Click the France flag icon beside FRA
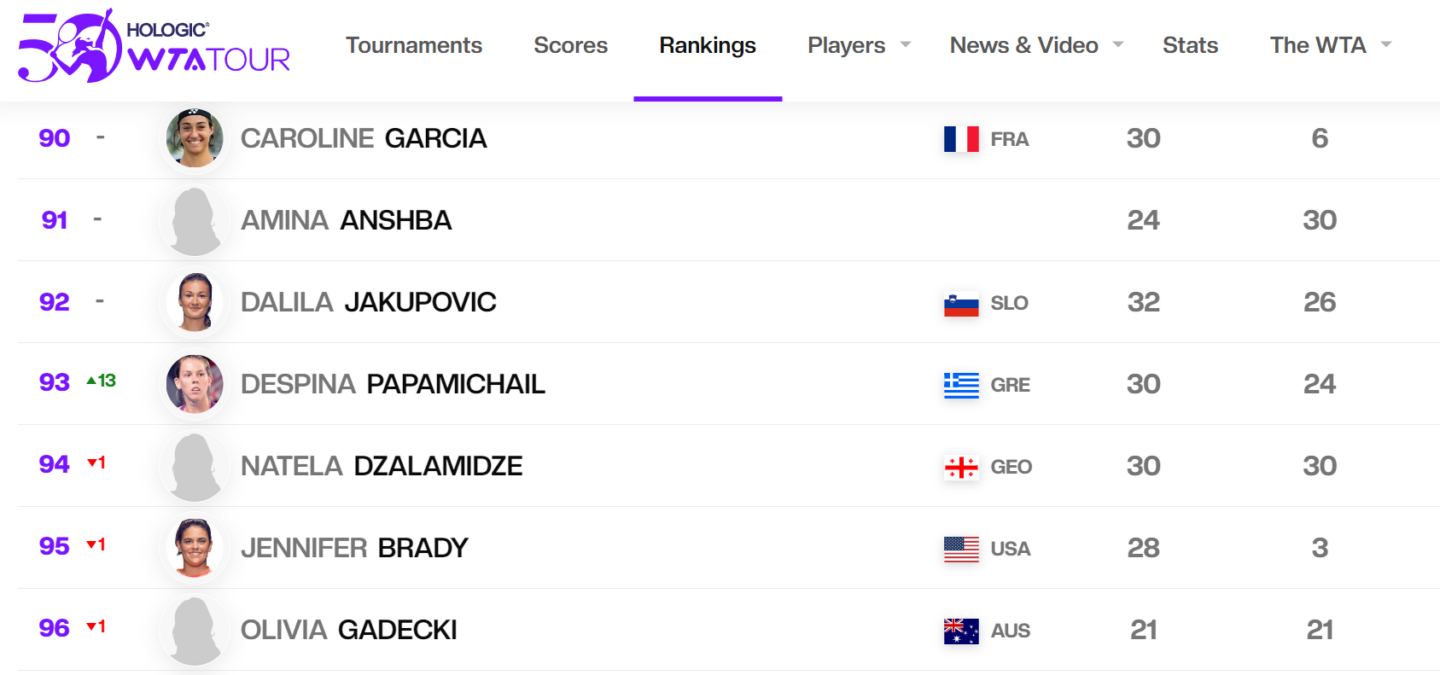Viewport: 1440px width, 675px height. [961, 139]
